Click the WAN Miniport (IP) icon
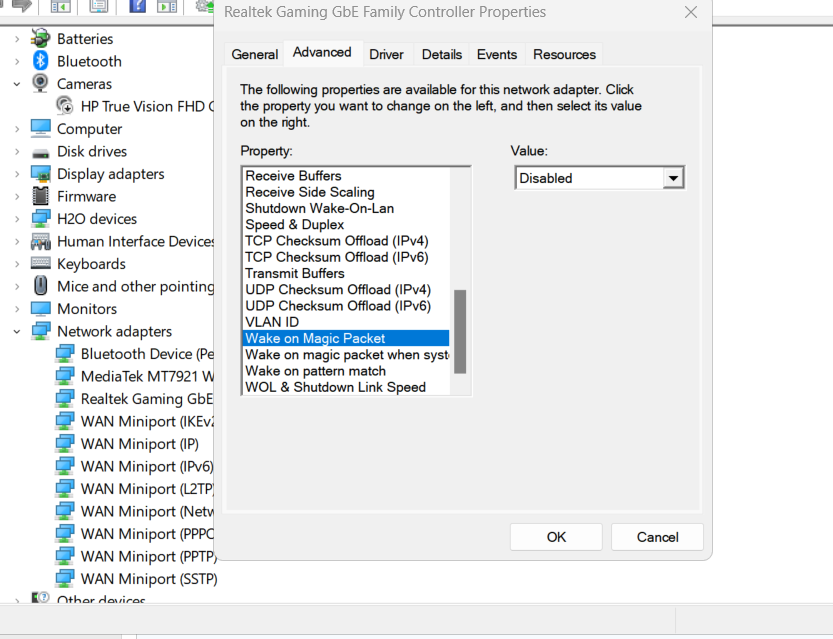Viewport: 833px width, 639px height. coord(65,444)
